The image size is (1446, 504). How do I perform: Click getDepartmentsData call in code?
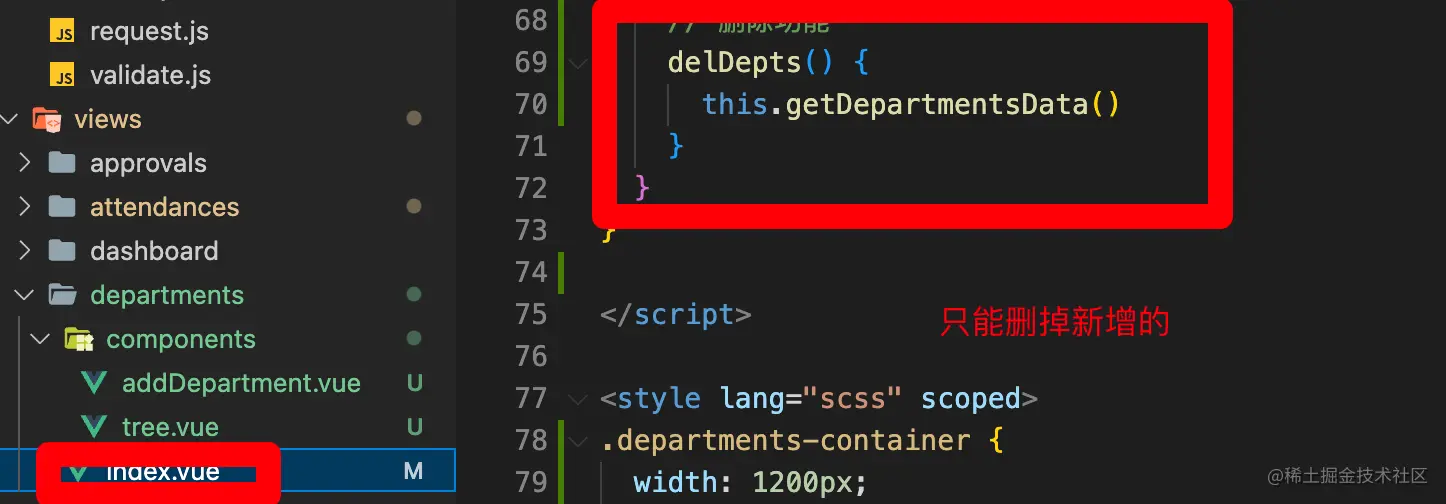pyautogui.click(x=936, y=104)
